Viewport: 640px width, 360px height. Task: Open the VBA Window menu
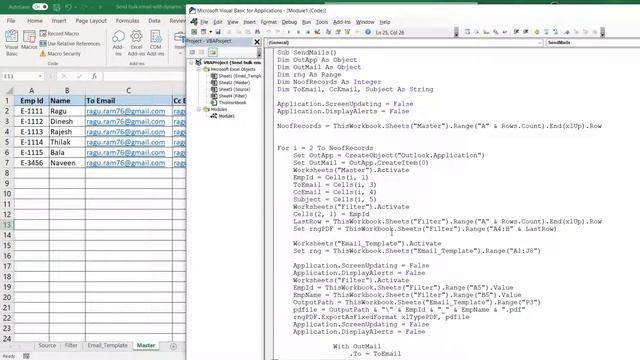[365, 22]
